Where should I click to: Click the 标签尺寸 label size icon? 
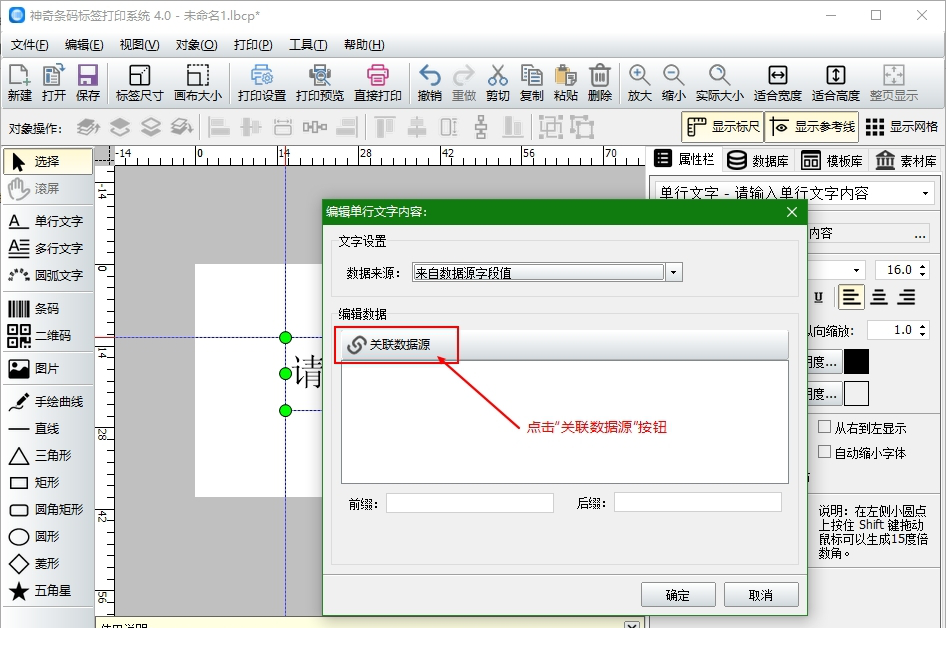click(x=138, y=80)
